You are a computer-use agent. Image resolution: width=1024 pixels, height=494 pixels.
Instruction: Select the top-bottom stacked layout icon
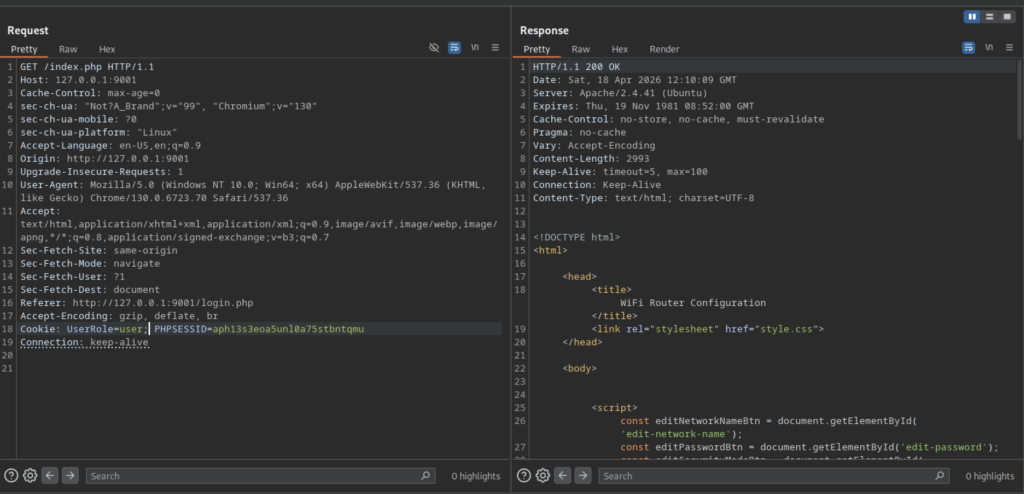(x=988, y=17)
